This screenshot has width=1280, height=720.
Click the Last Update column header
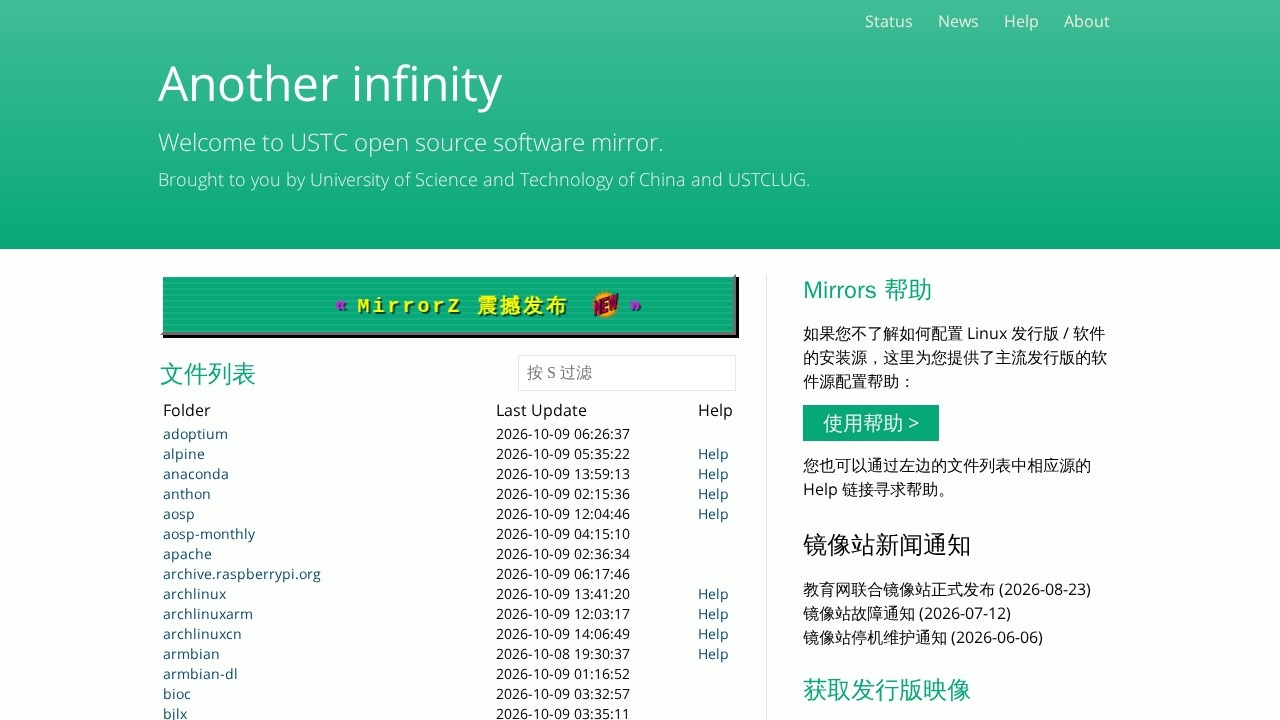541,410
